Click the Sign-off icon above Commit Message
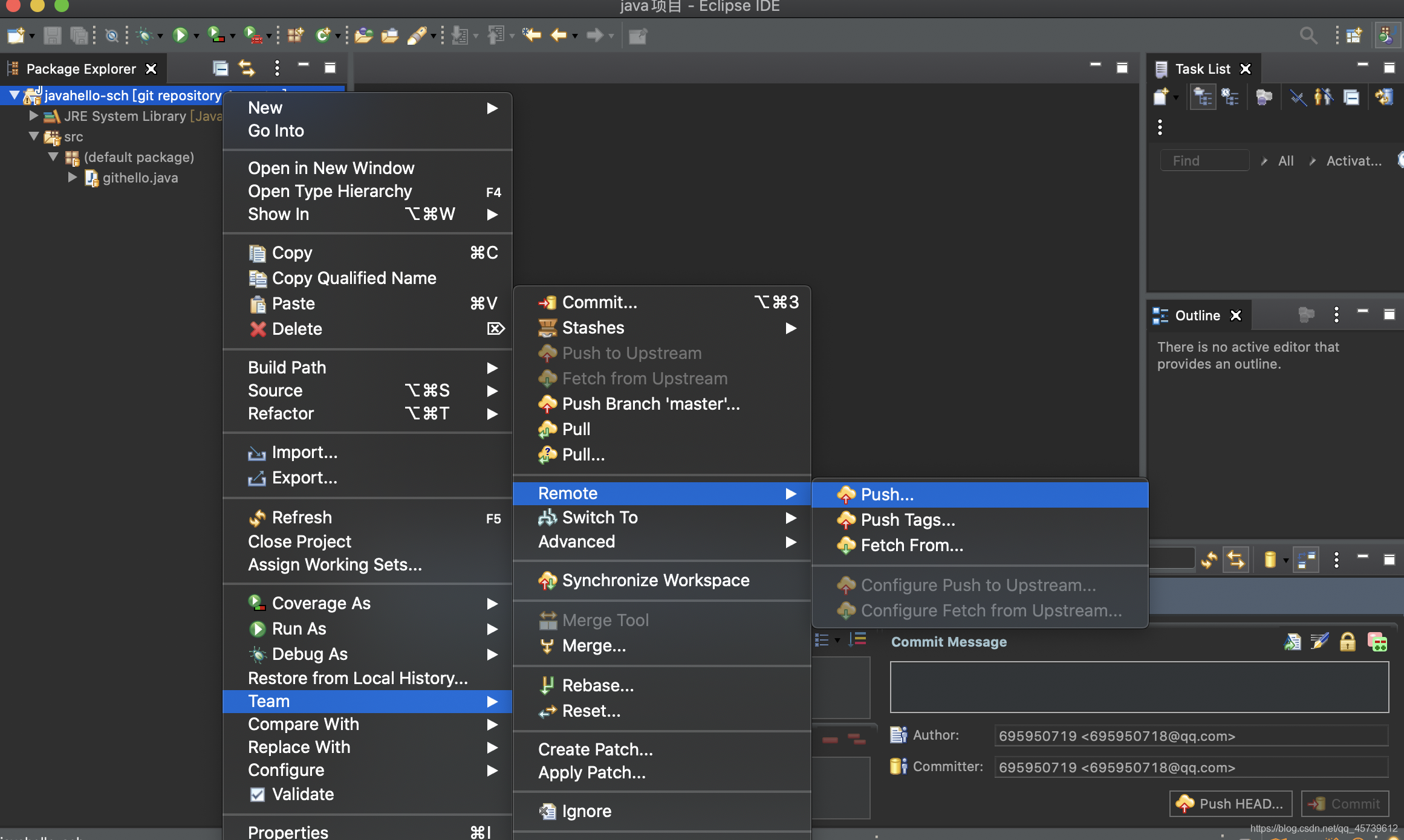This screenshot has height=840, width=1404. coord(1319,642)
